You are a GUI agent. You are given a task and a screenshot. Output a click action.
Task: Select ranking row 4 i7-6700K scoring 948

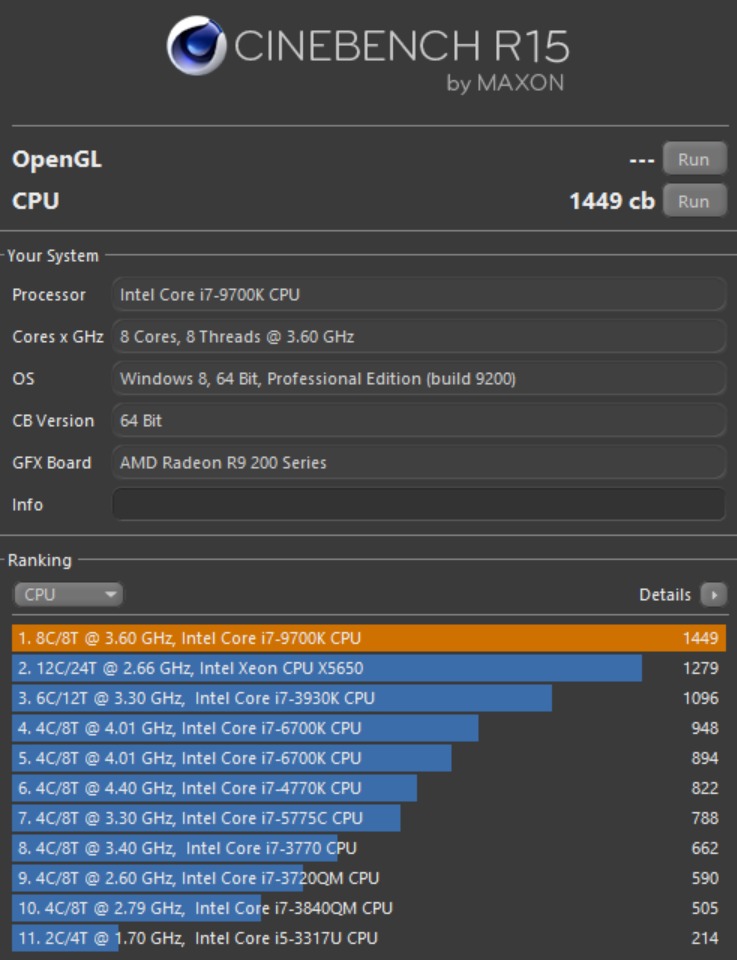coord(368,728)
